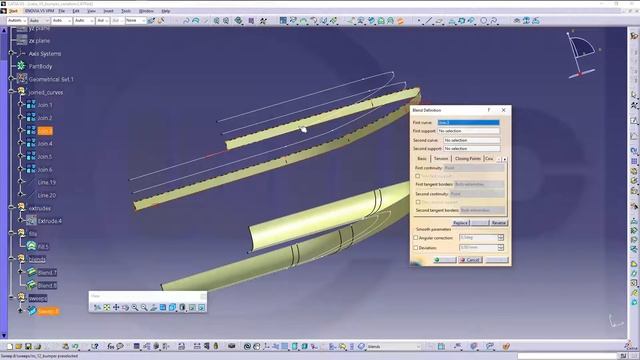
Task: Collapse the sweeps tree node
Action: 11,298
